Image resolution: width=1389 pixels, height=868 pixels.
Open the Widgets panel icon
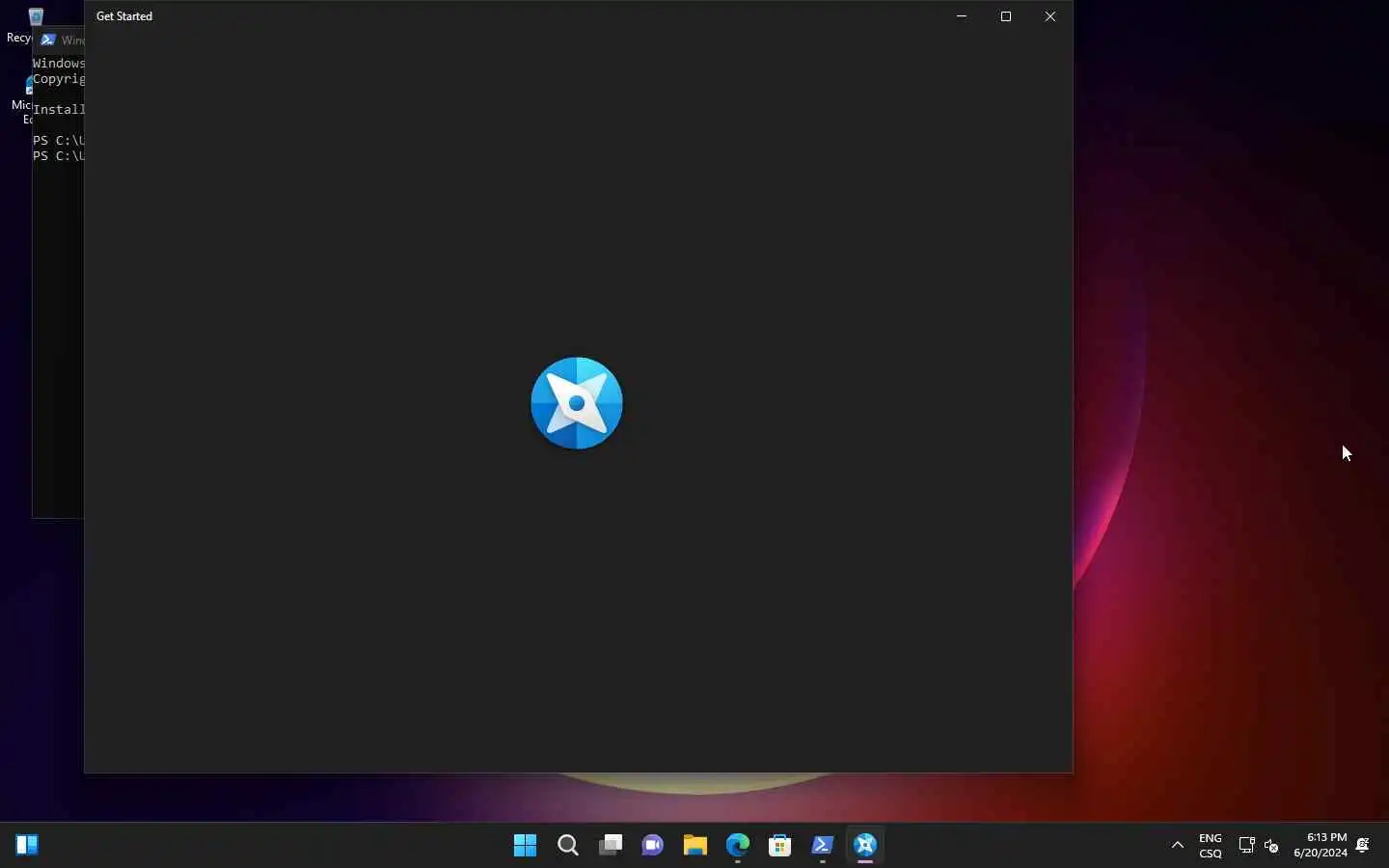27,846
